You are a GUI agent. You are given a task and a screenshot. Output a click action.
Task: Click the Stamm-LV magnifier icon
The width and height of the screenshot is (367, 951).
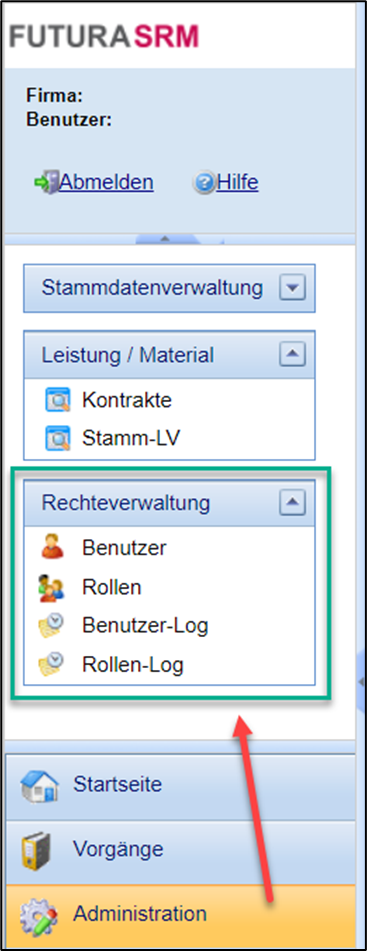click(58, 439)
